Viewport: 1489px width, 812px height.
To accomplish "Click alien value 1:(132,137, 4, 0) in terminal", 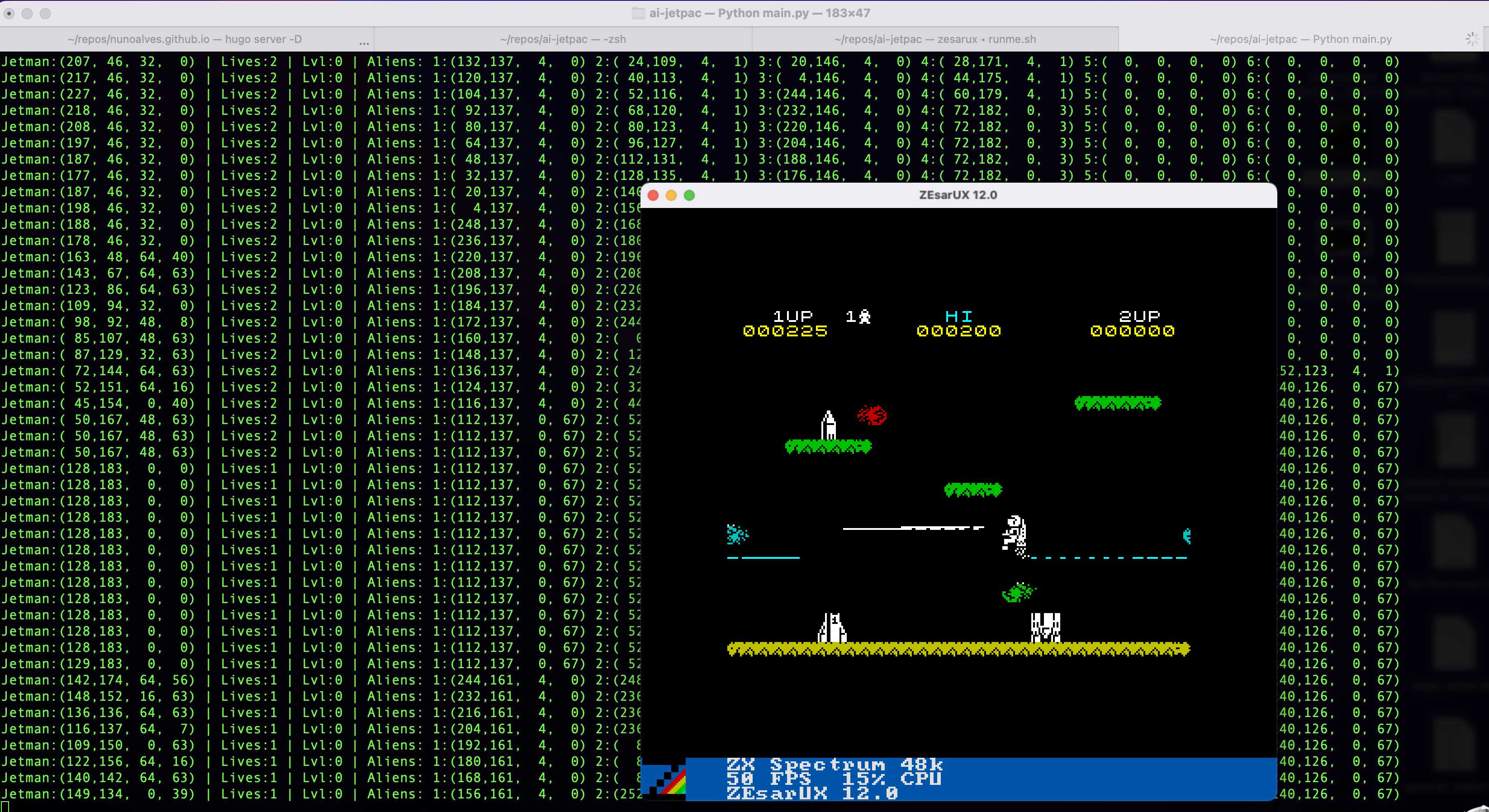I will (509, 61).
